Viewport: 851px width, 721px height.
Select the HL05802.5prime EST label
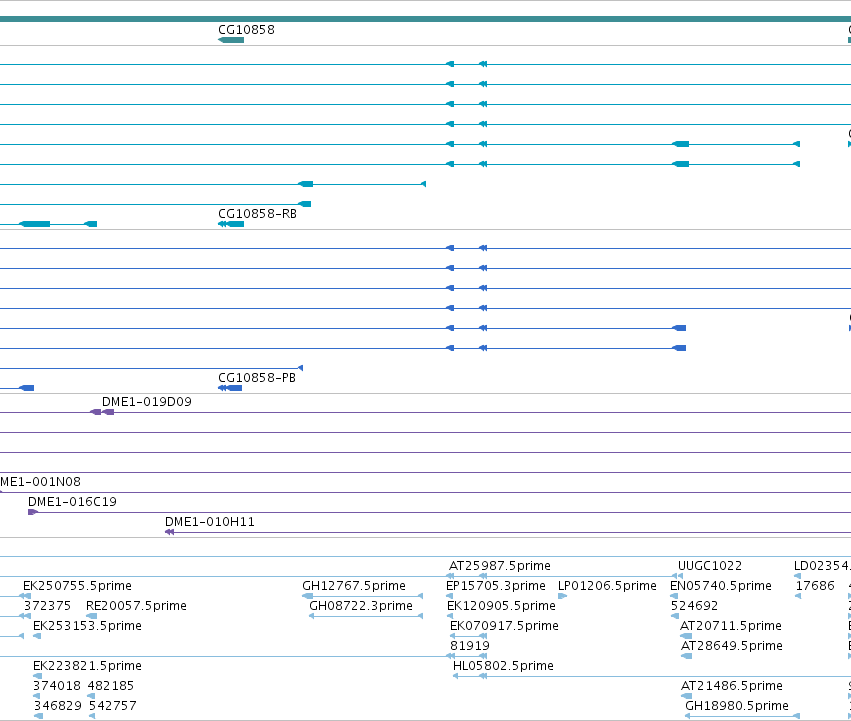(503, 666)
